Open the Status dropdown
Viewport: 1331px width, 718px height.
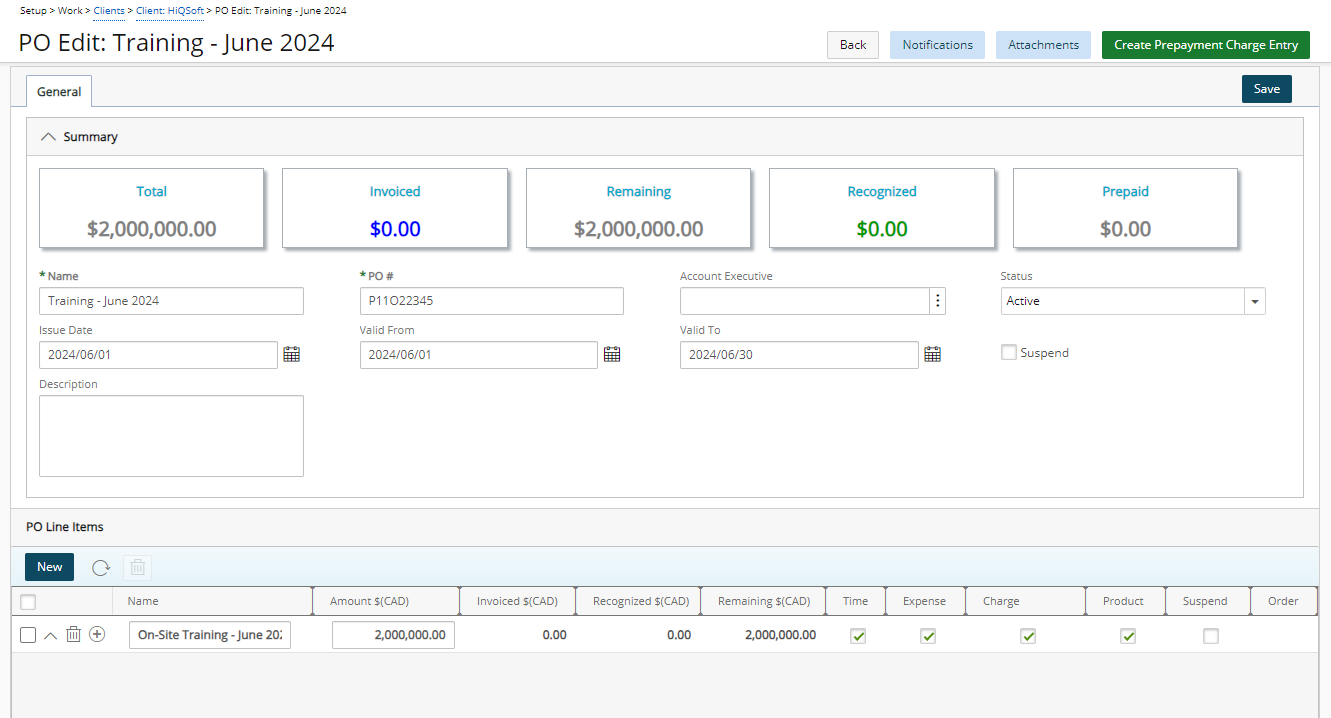[x=1254, y=301]
